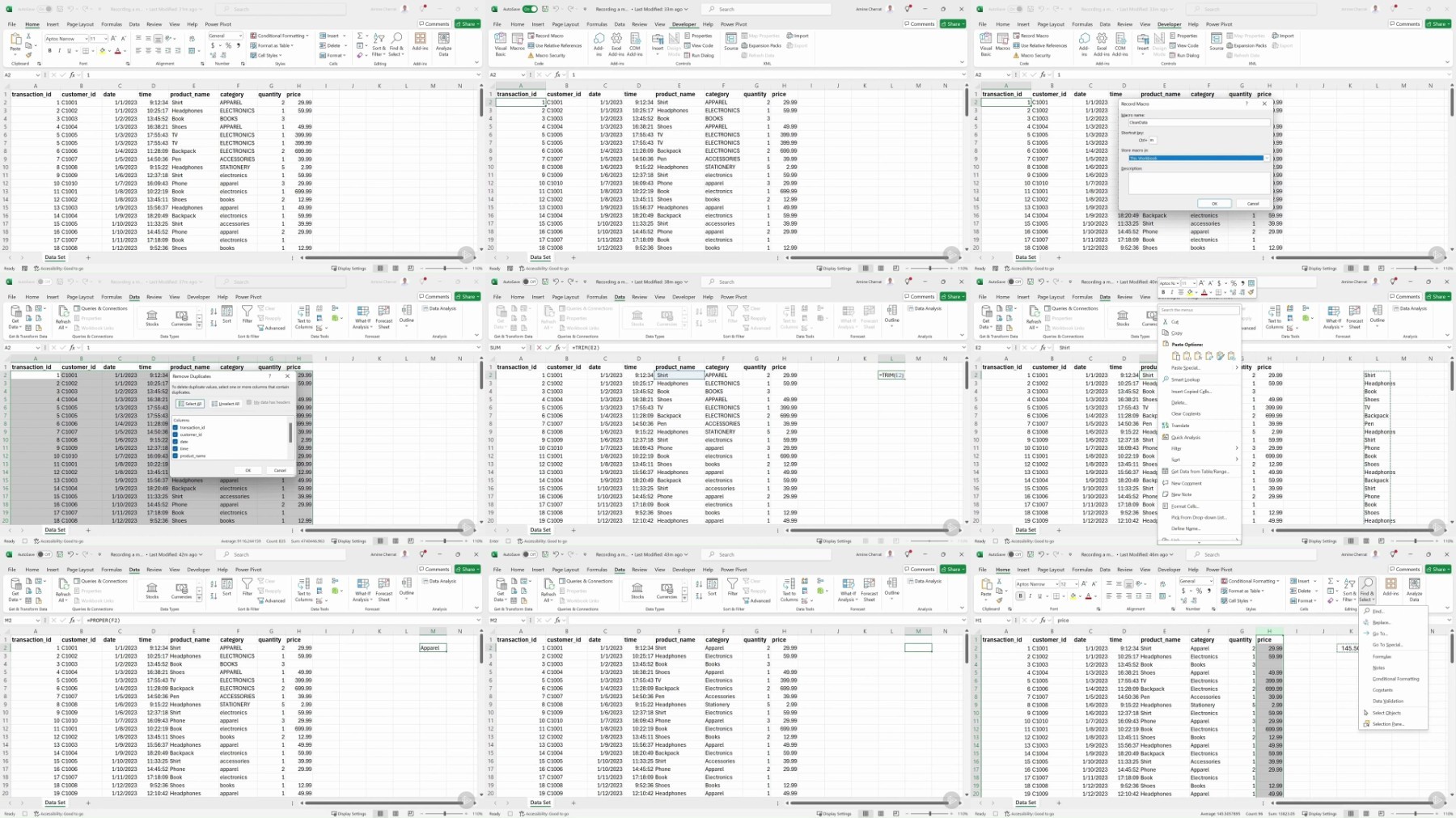
Task: Click Select All in the Remove Duplicates dialog
Action: tap(190, 404)
